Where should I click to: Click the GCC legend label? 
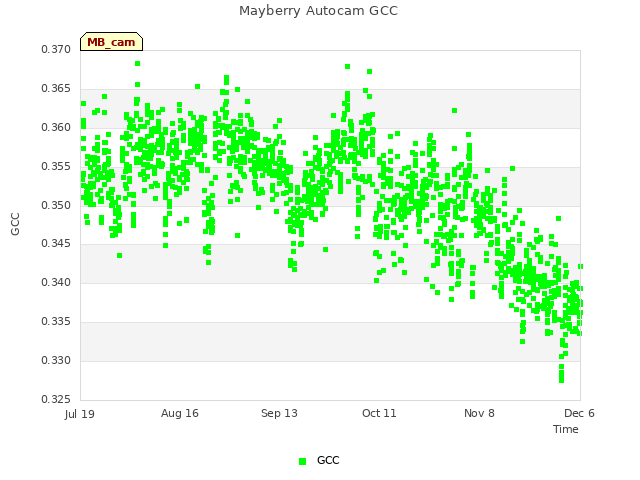tap(328, 460)
